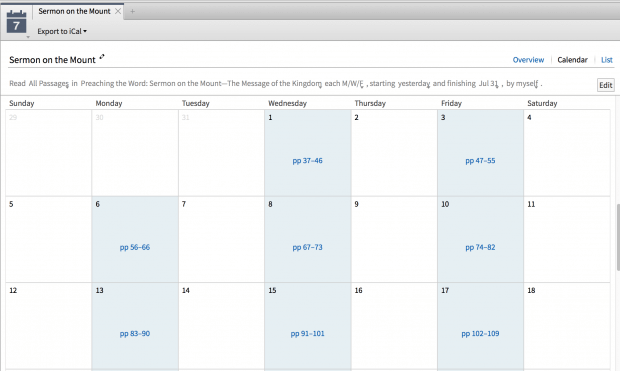Image resolution: width=620 pixels, height=371 pixels.
Task: Change the finishing Jul 31 dropdown
Action: [489, 83]
